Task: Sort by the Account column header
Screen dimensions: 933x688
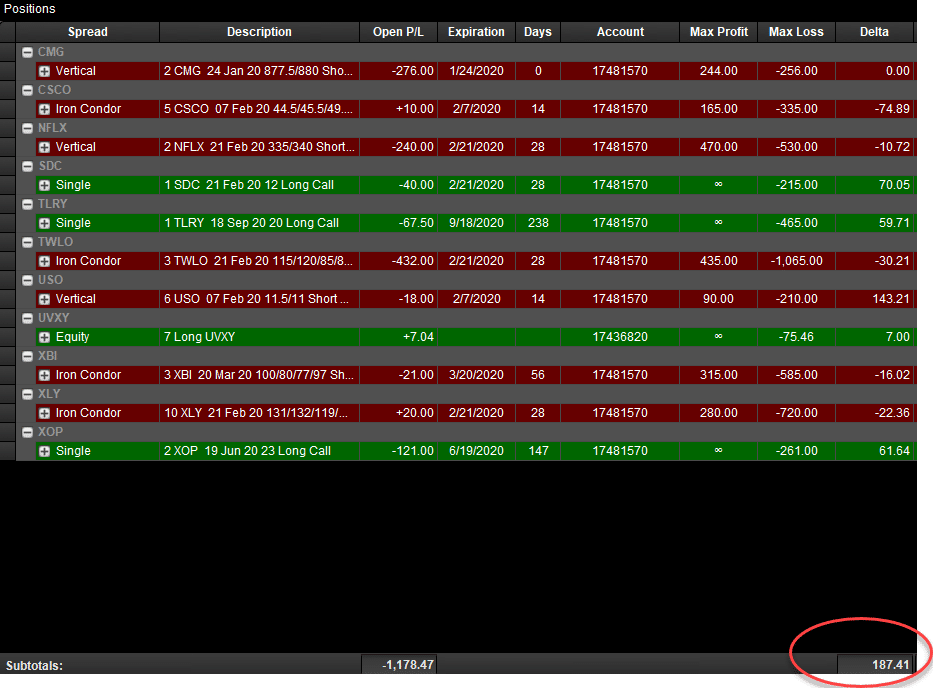Action: [620, 32]
